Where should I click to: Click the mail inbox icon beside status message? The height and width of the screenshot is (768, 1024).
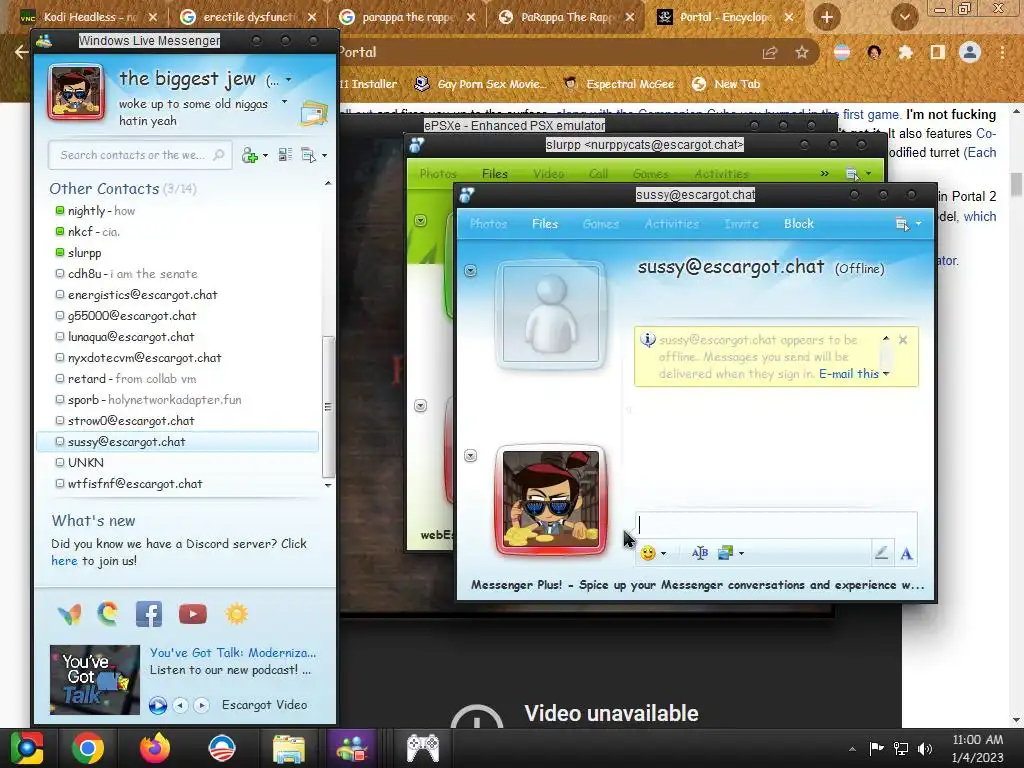(314, 113)
